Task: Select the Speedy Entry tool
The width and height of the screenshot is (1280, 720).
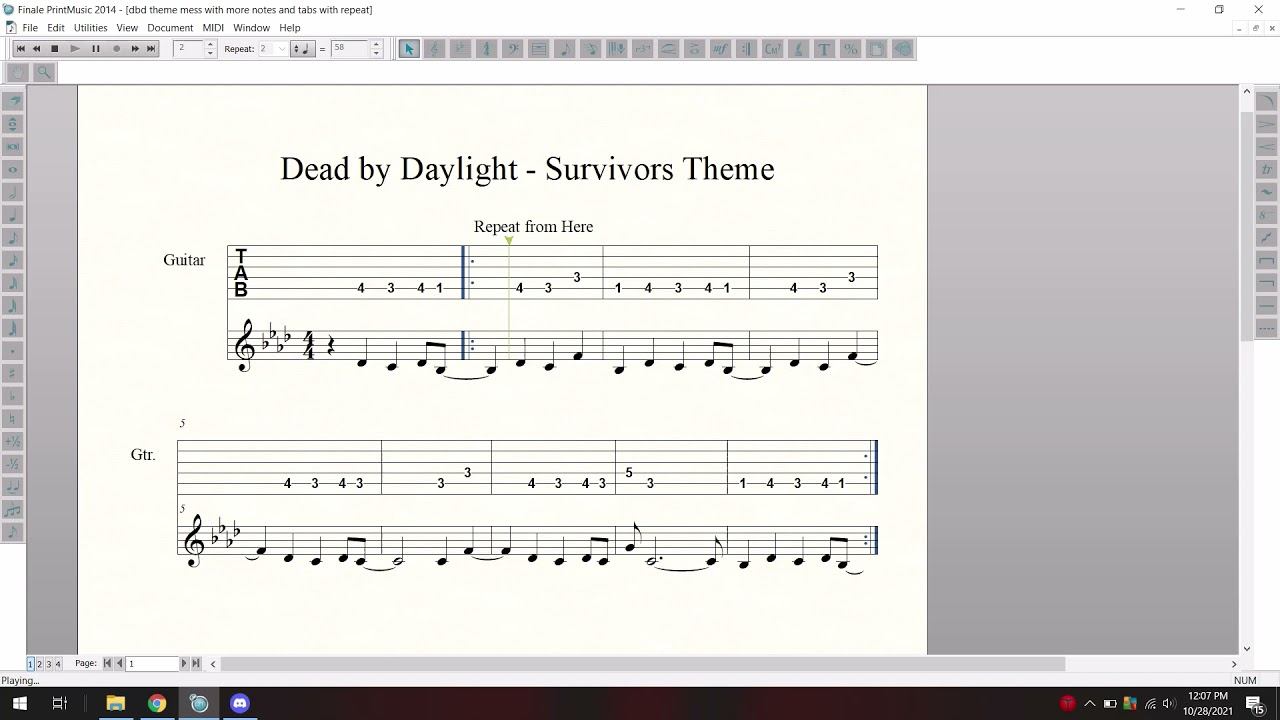Action: [591, 49]
